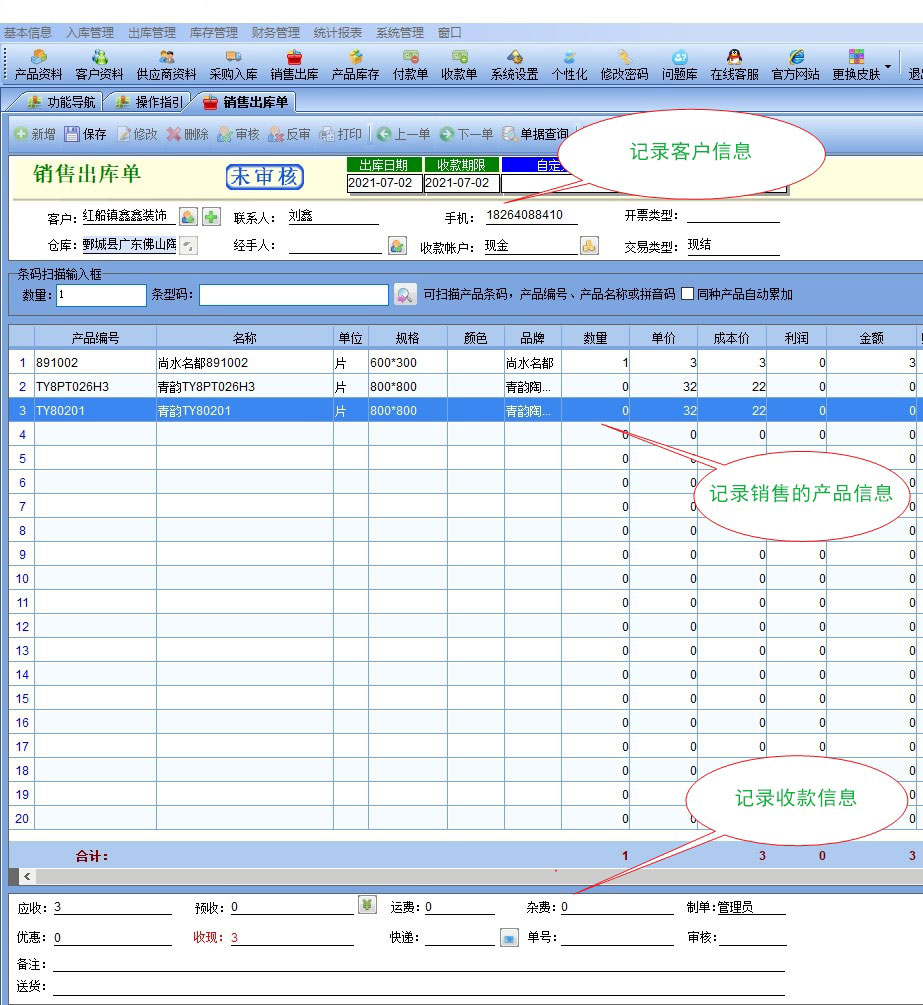This screenshot has width=923, height=1005.
Task: Expand the 更换皮肤 dropdown arrow
Action: 888,66
